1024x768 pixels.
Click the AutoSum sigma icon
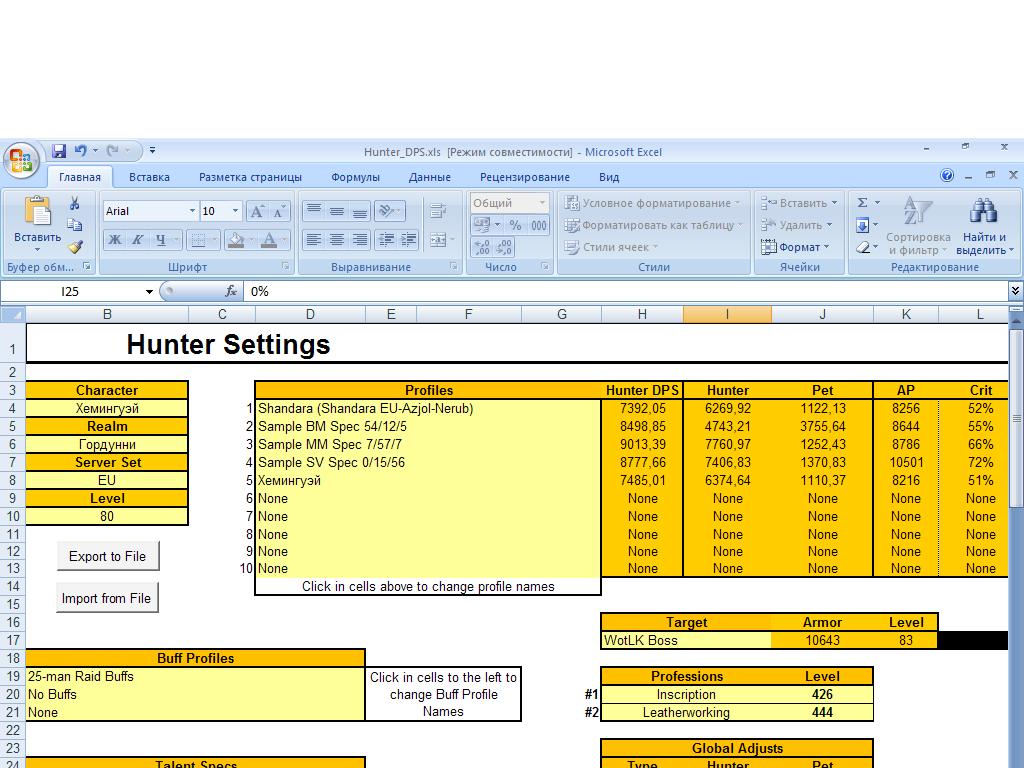[863, 203]
